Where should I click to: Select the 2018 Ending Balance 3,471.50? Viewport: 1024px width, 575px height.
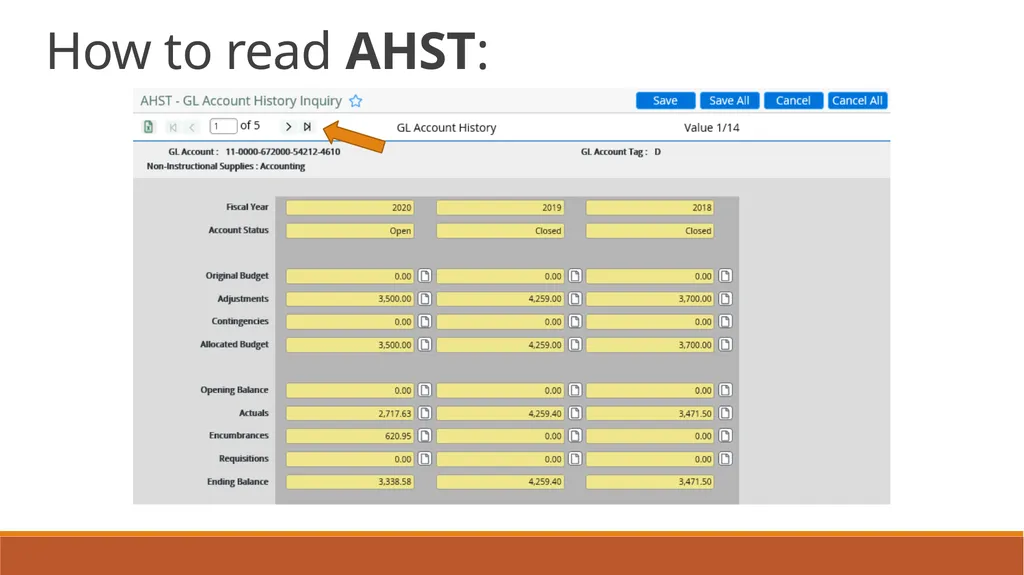(650, 482)
